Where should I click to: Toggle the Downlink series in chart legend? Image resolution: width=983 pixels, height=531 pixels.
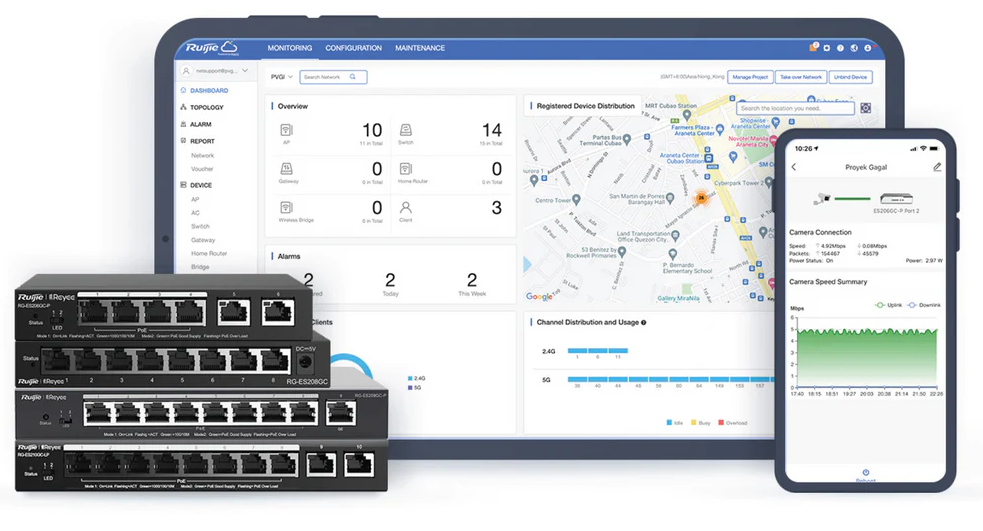(923, 304)
